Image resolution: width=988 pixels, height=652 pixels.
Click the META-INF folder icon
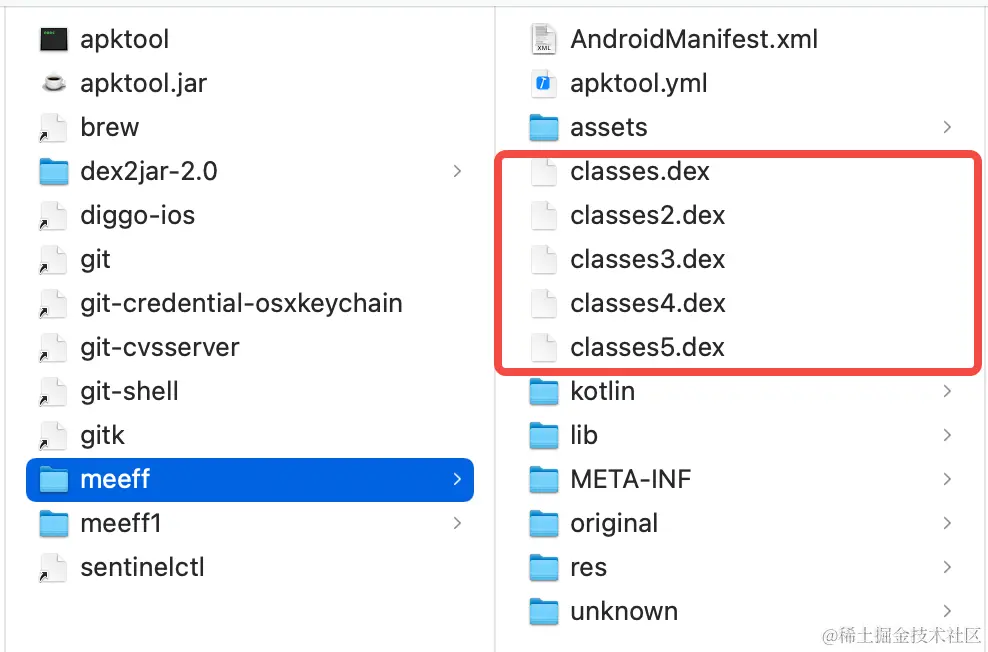coord(544,480)
